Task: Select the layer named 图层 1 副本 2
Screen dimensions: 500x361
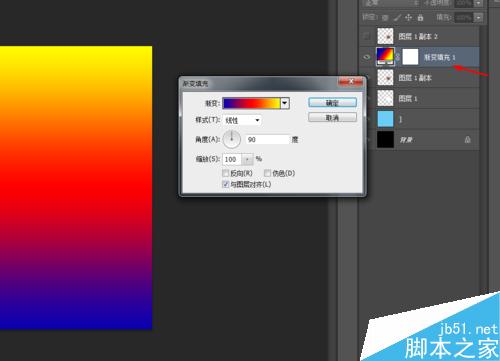Action: [x=418, y=36]
